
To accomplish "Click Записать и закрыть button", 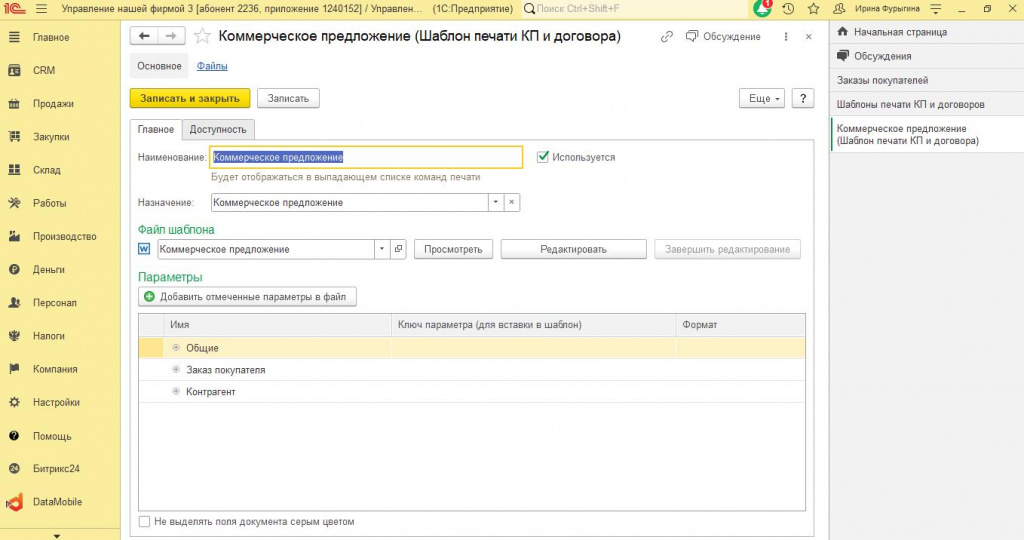I will [190, 99].
